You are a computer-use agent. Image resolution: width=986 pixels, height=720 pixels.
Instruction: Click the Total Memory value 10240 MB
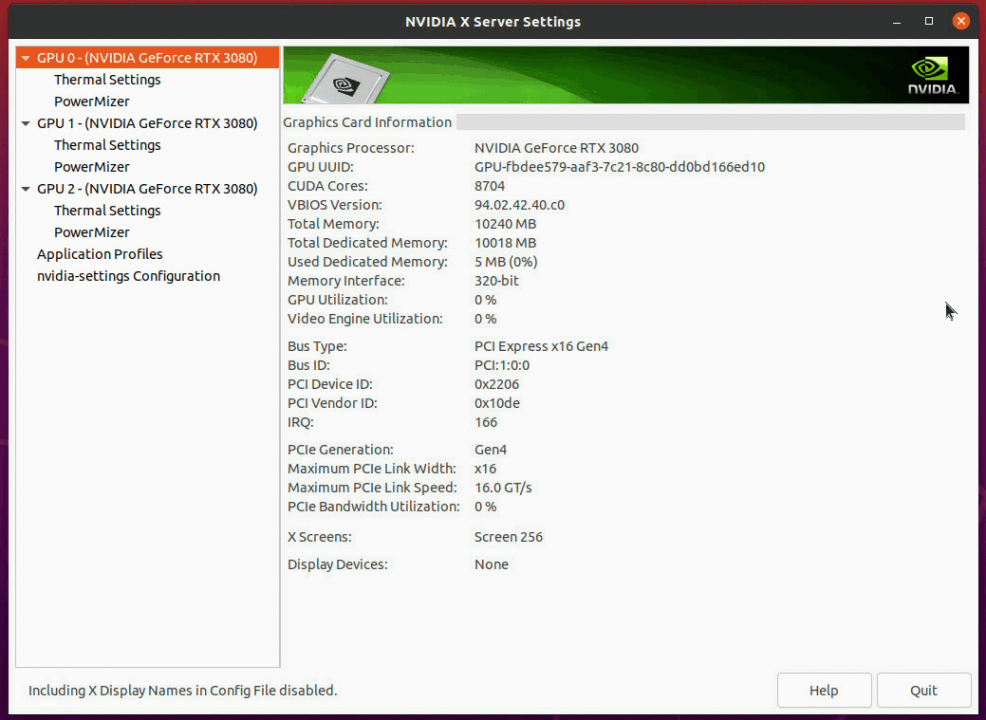point(506,224)
